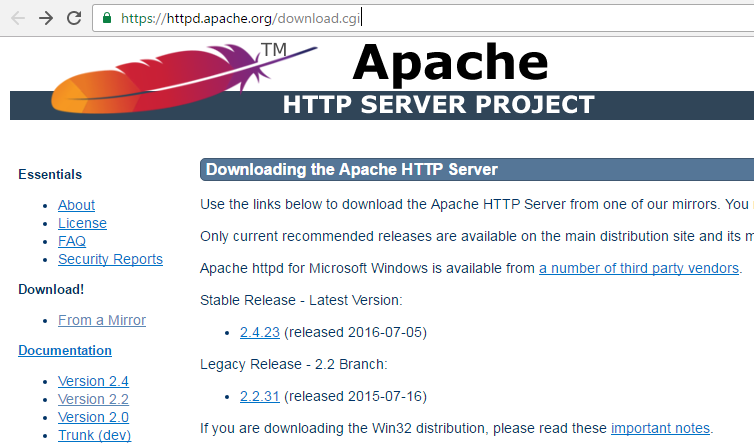Open Trunk (dev) documentation link
Image resolution: width=754 pixels, height=447 pixels.
95,435
